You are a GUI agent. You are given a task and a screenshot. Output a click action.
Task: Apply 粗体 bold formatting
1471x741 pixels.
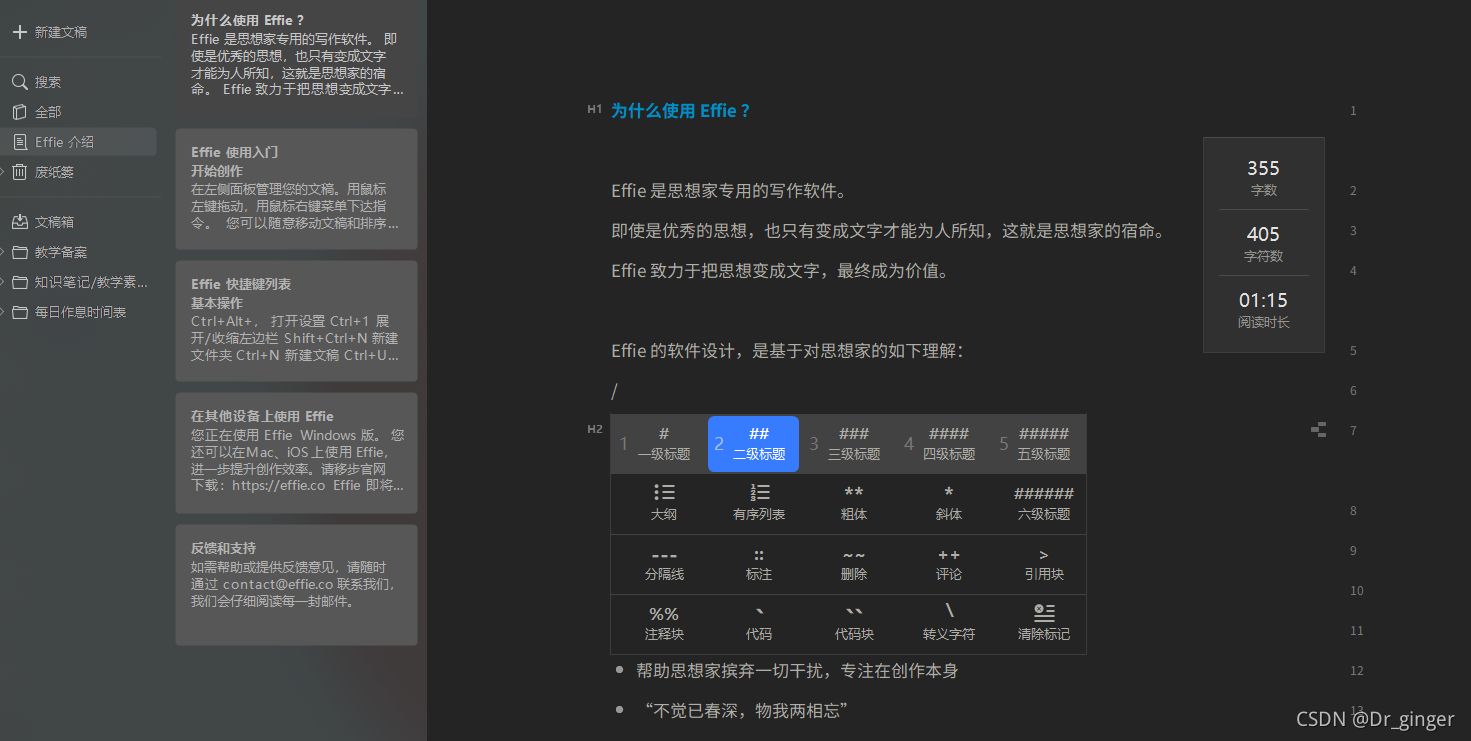click(854, 504)
